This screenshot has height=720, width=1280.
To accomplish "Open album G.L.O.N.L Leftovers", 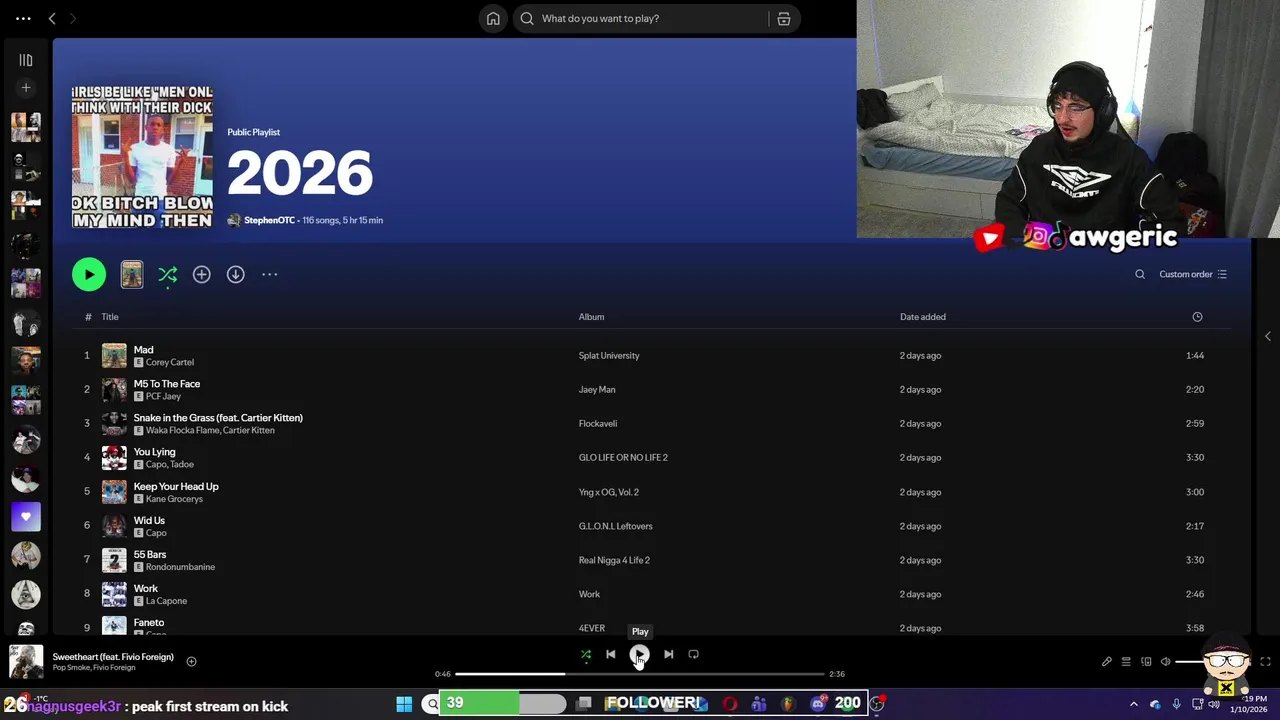I will 615,526.
